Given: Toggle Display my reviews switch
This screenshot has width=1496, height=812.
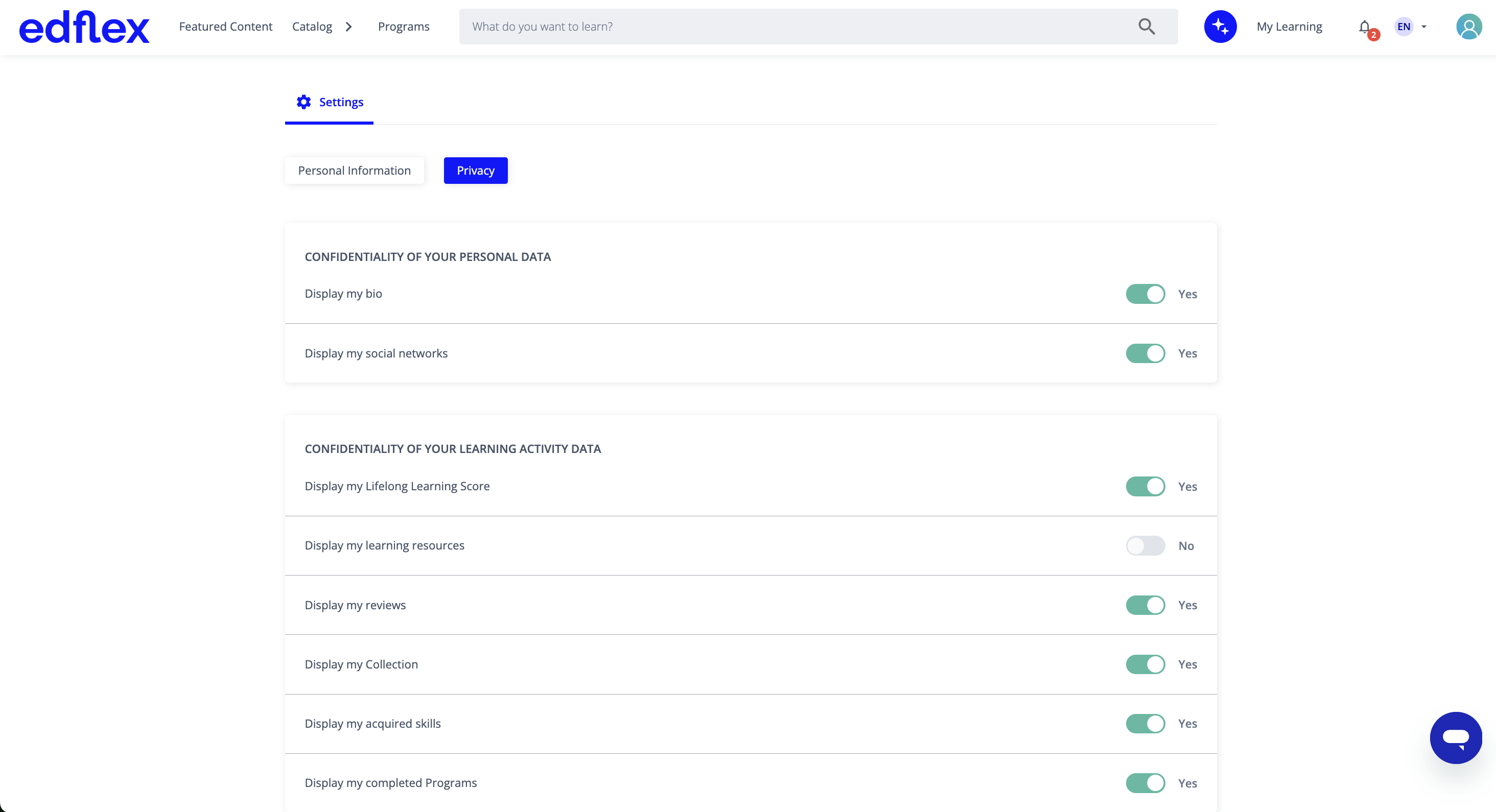Looking at the screenshot, I should click(x=1145, y=605).
